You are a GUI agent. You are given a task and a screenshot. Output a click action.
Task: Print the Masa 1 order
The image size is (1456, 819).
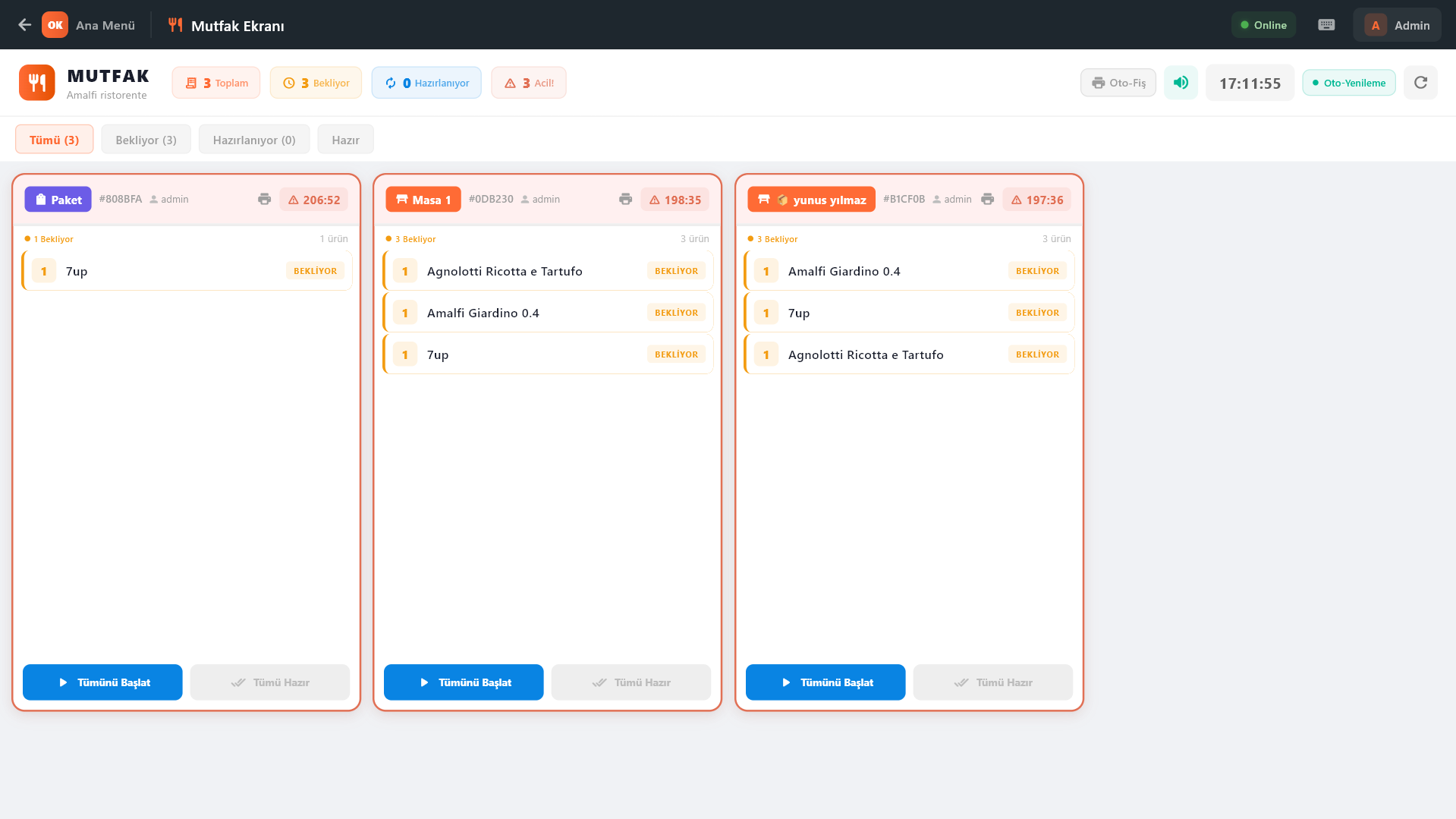(625, 200)
